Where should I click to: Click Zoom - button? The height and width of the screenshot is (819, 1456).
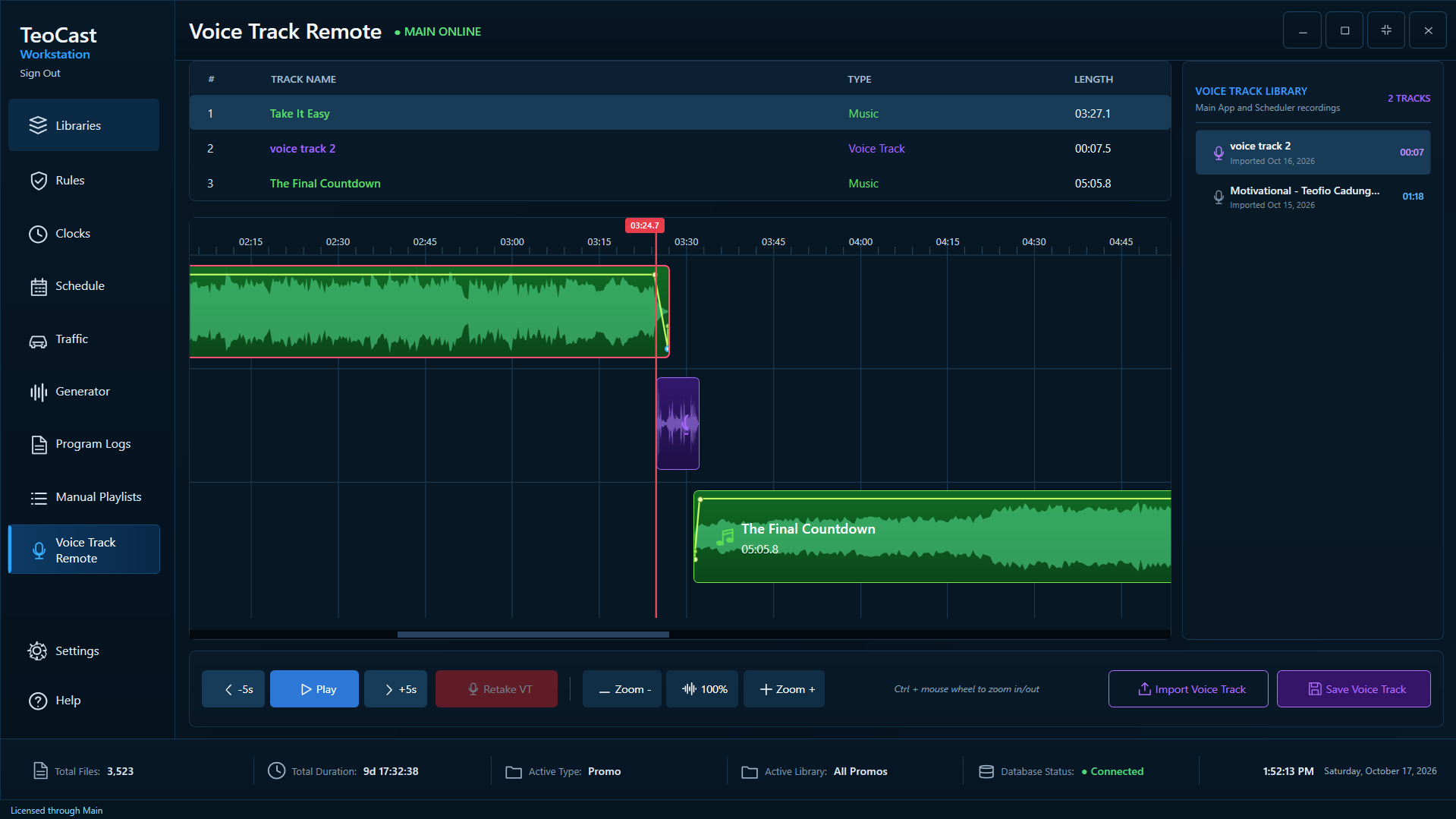[622, 689]
